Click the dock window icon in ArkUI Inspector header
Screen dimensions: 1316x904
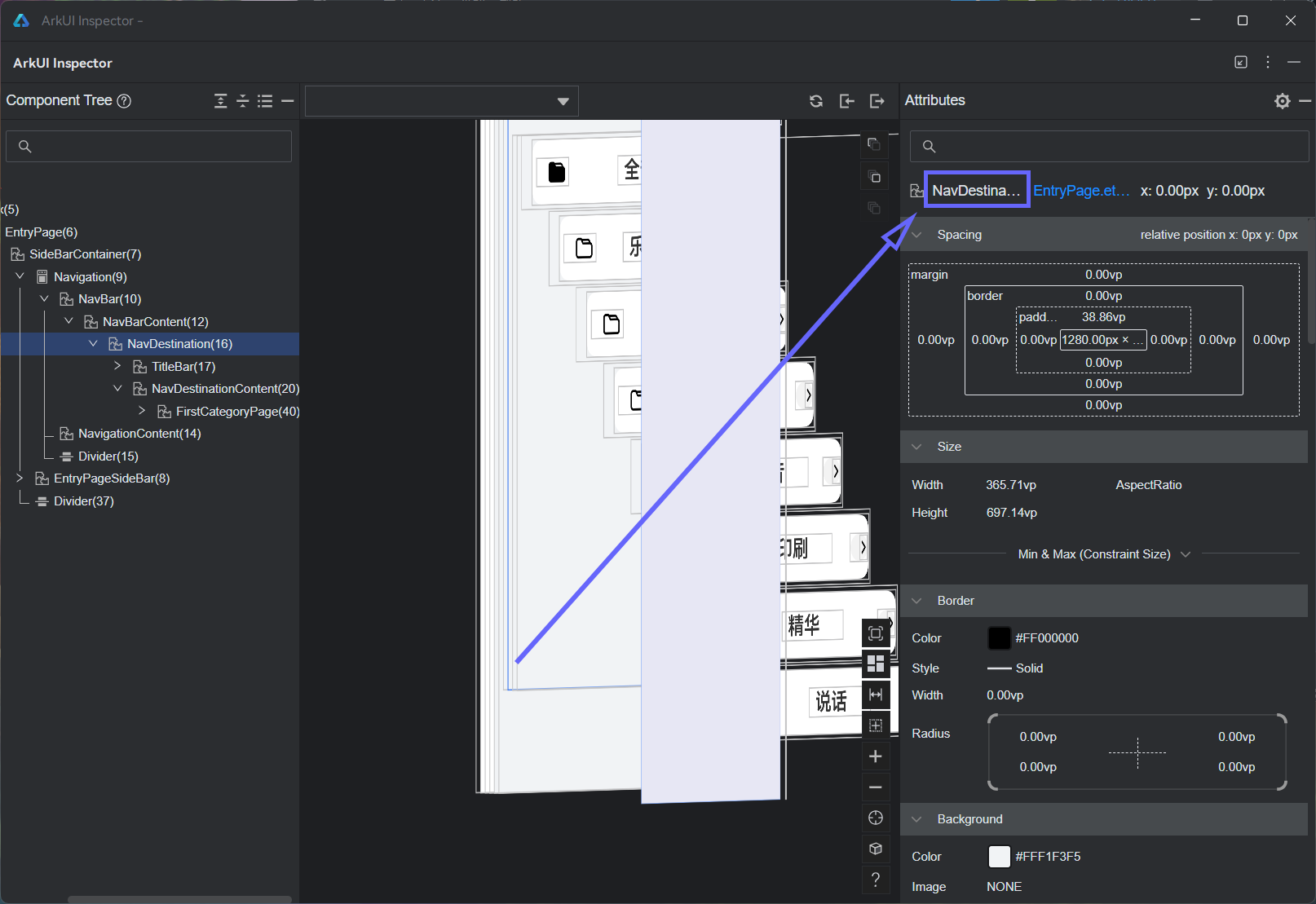pos(1241,63)
